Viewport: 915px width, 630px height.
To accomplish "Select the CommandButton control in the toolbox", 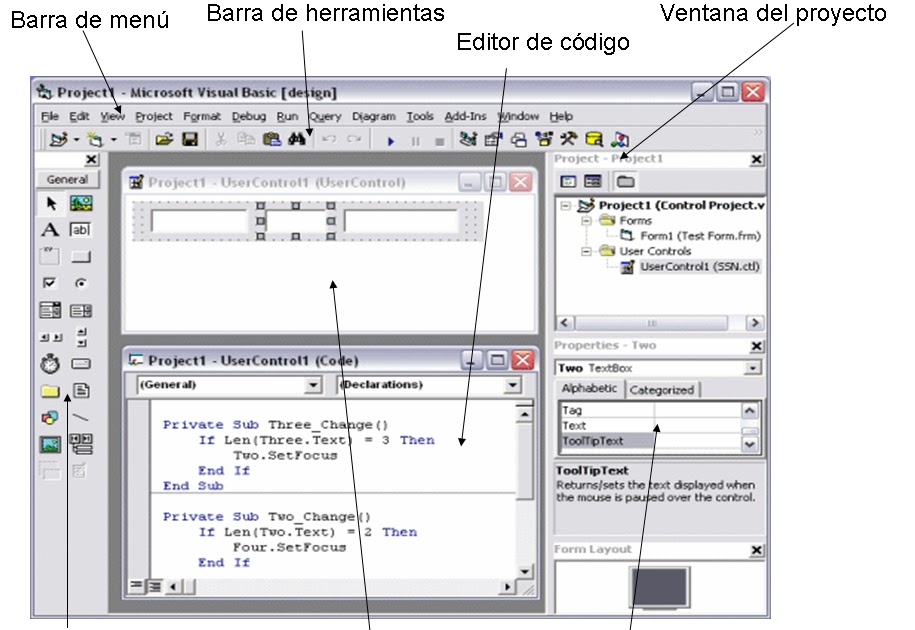I will click(81, 257).
